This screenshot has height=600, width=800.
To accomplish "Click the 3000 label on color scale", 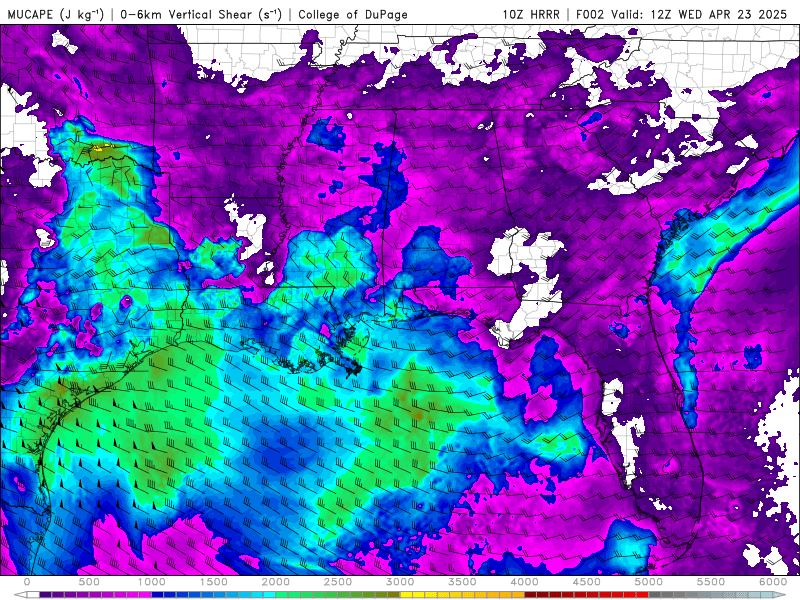I will pyautogui.click(x=400, y=582).
